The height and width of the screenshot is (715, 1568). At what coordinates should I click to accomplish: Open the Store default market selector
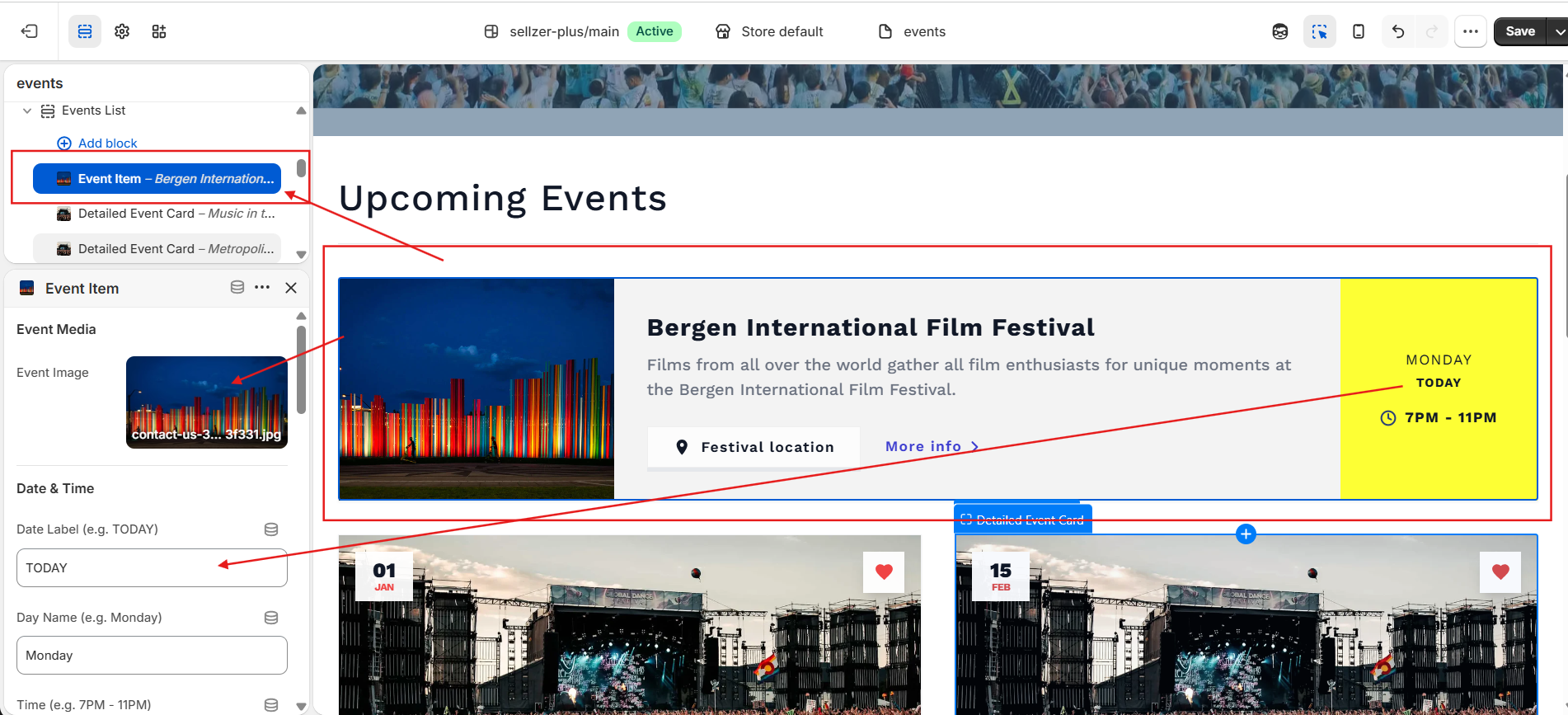pos(769,31)
